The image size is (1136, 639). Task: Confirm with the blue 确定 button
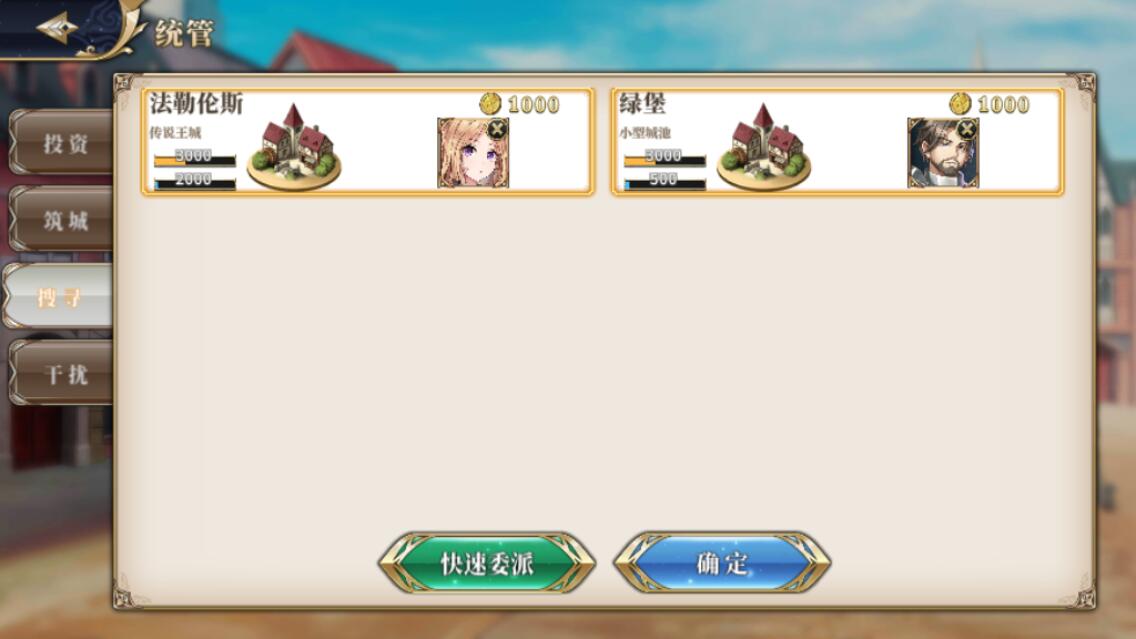click(722, 563)
